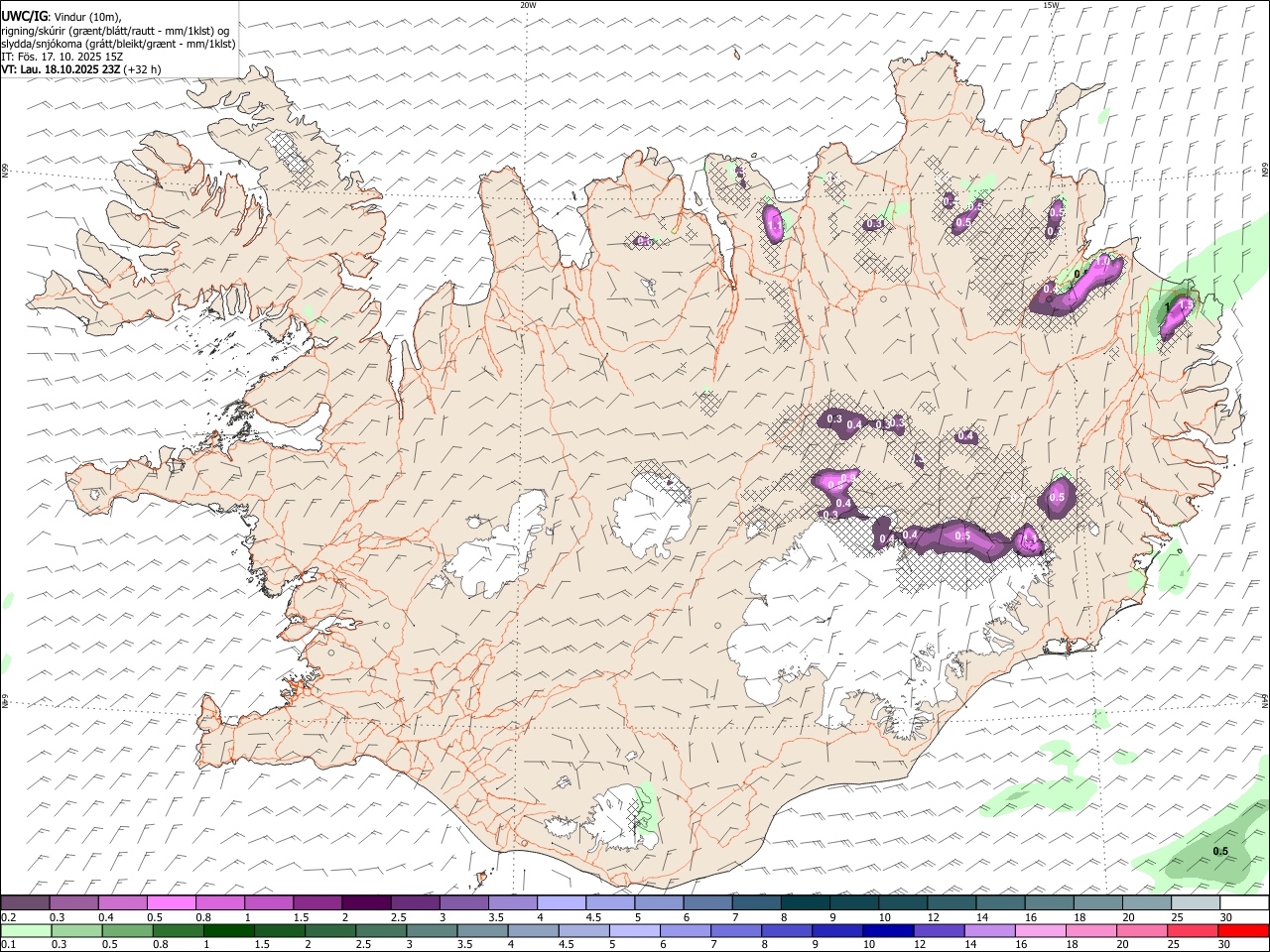Screen dimensions: 1270x952
Task: Click the '1.5' label under the upper legend row
Action: pyautogui.click(x=301, y=917)
